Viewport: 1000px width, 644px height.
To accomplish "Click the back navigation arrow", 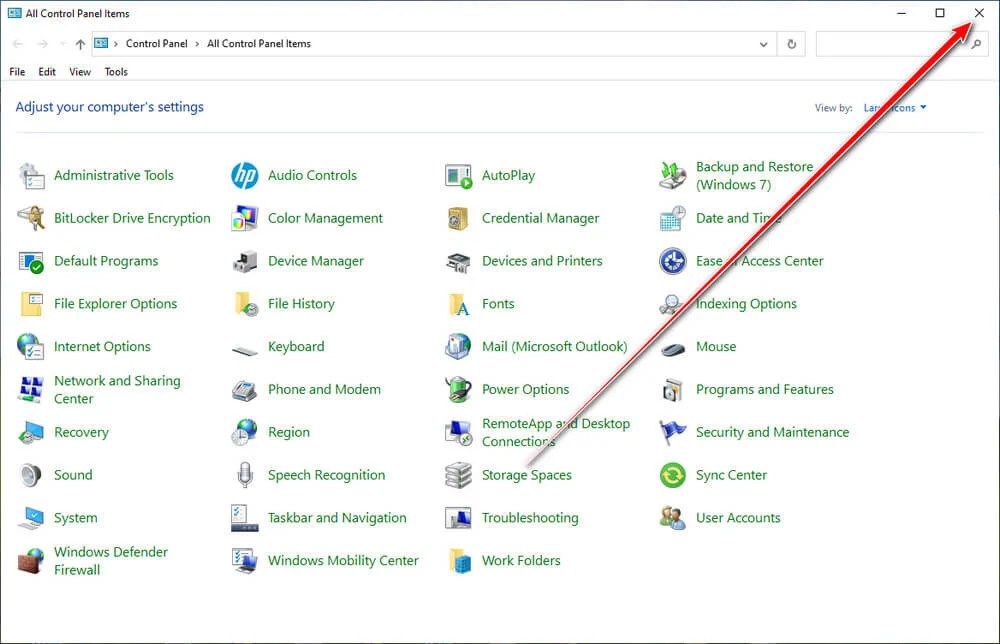I will tap(16, 43).
